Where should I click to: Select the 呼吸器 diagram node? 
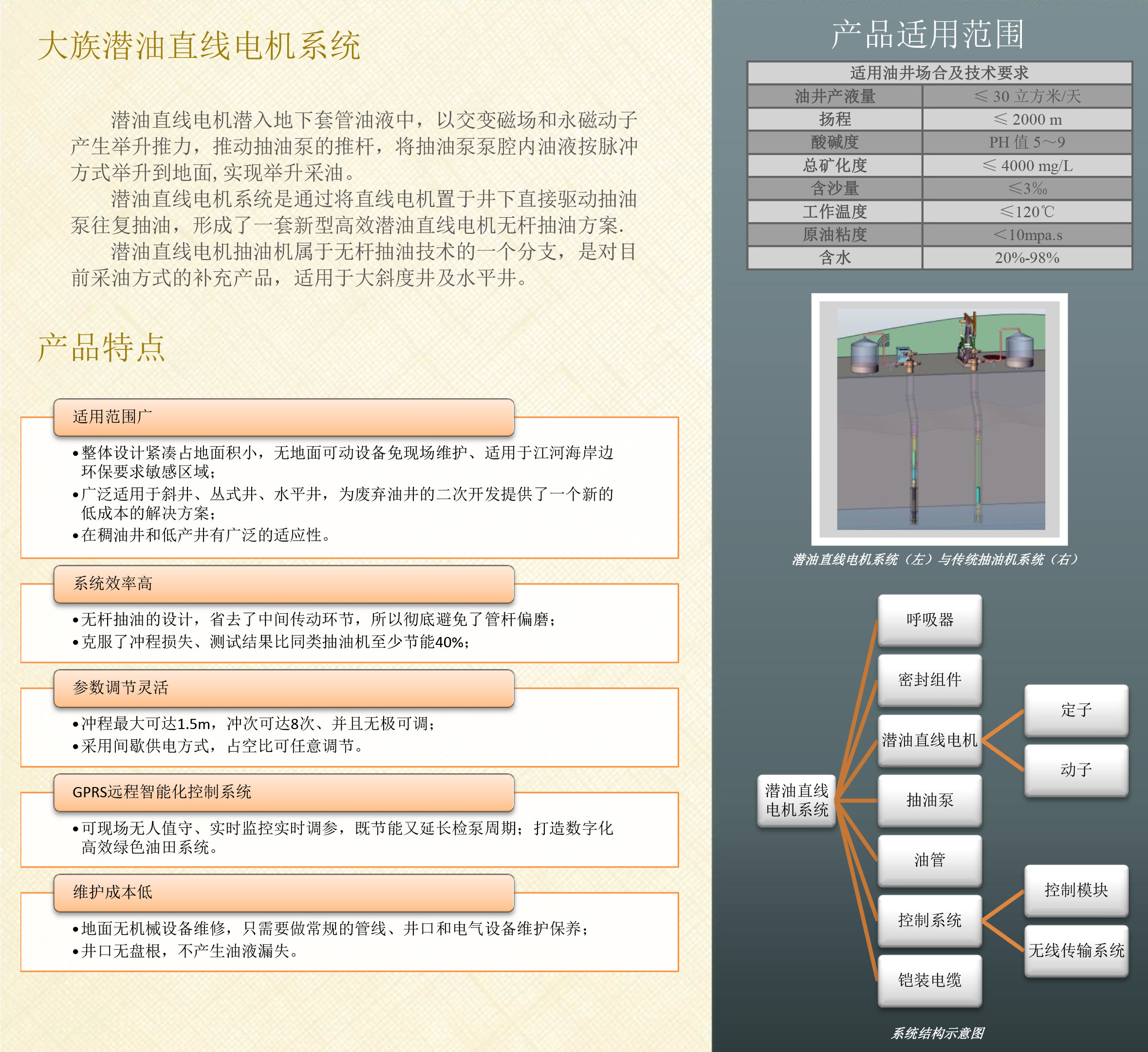coord(930,620)
